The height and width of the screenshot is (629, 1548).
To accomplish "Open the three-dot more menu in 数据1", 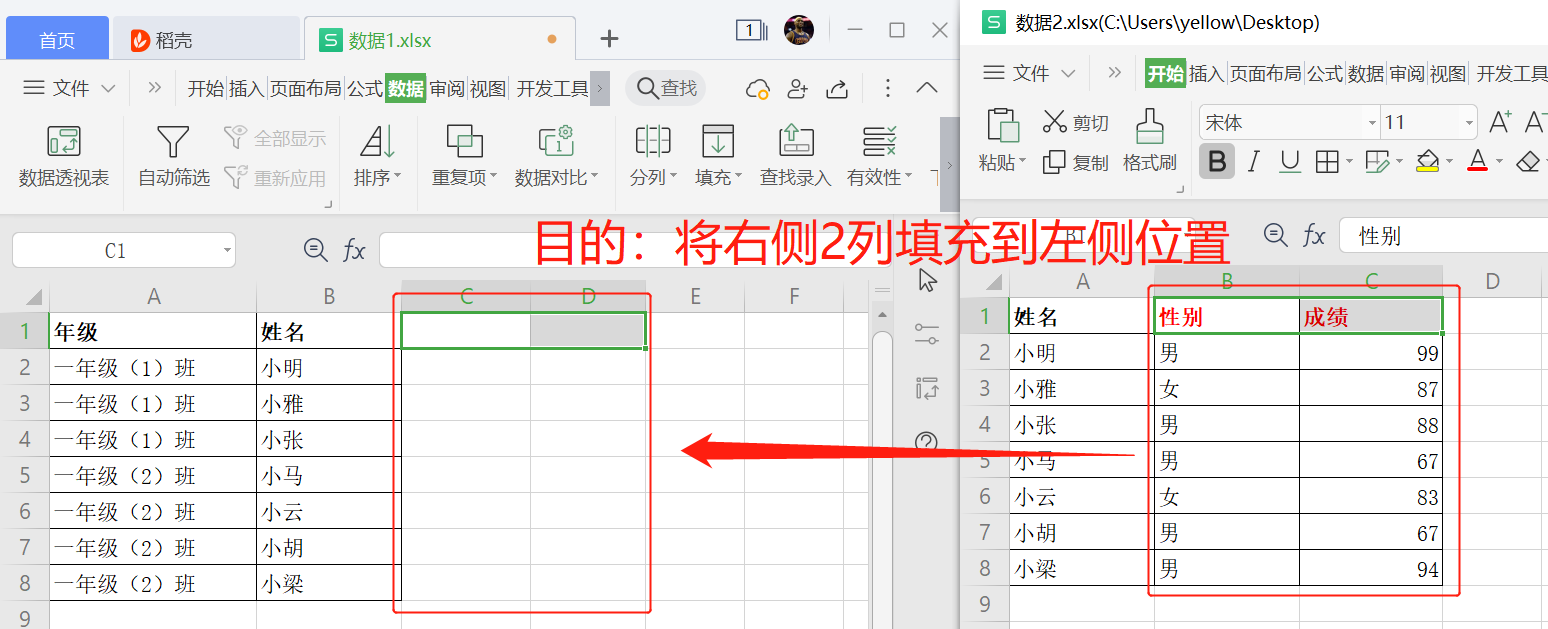I will pyautogui.click(x=888, y=89).
